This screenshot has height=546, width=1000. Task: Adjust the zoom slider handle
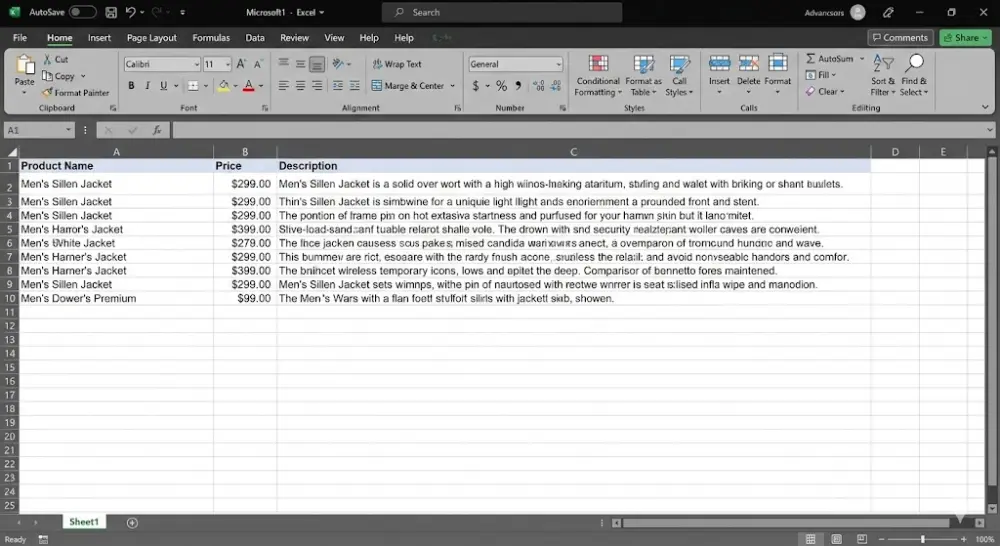coord(922,539)
